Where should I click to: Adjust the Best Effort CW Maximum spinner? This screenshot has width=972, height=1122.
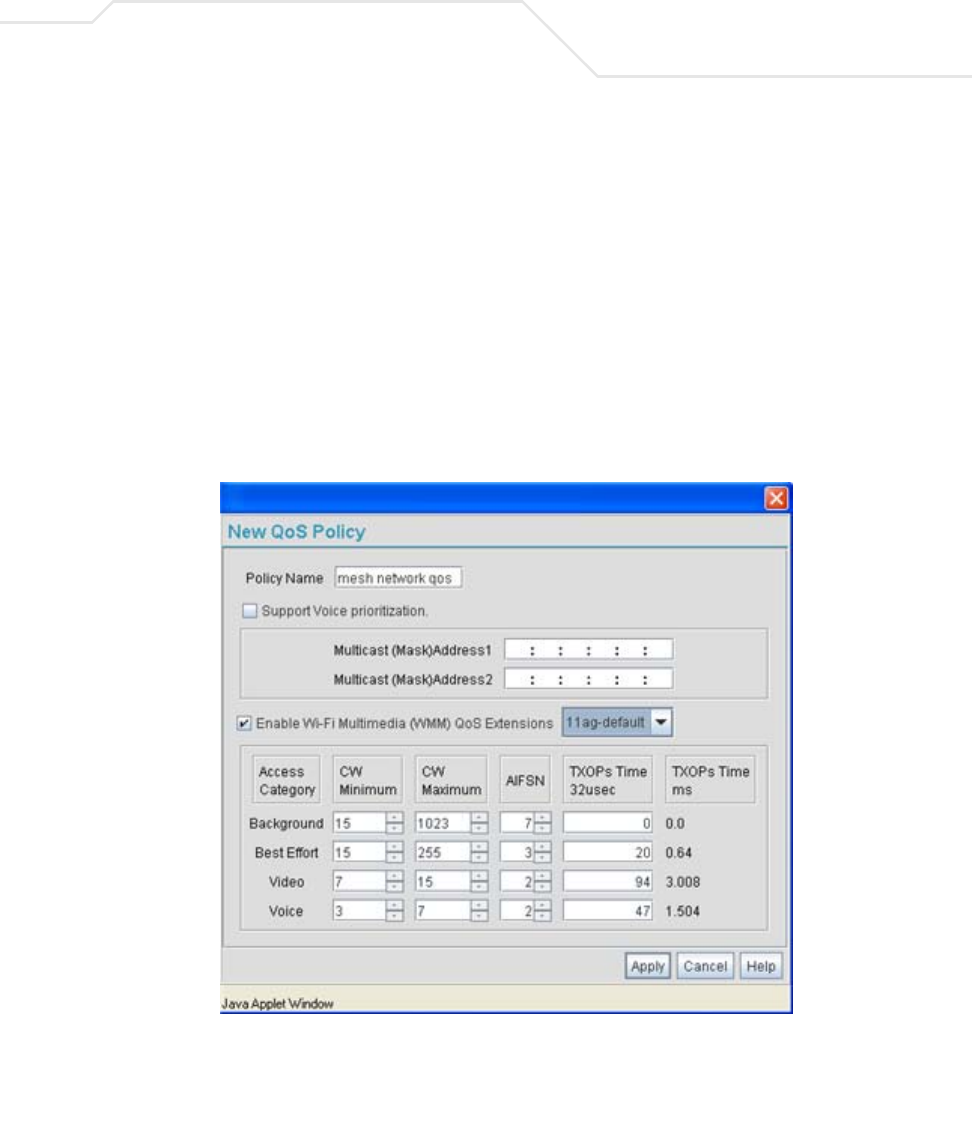click(480, 852)
